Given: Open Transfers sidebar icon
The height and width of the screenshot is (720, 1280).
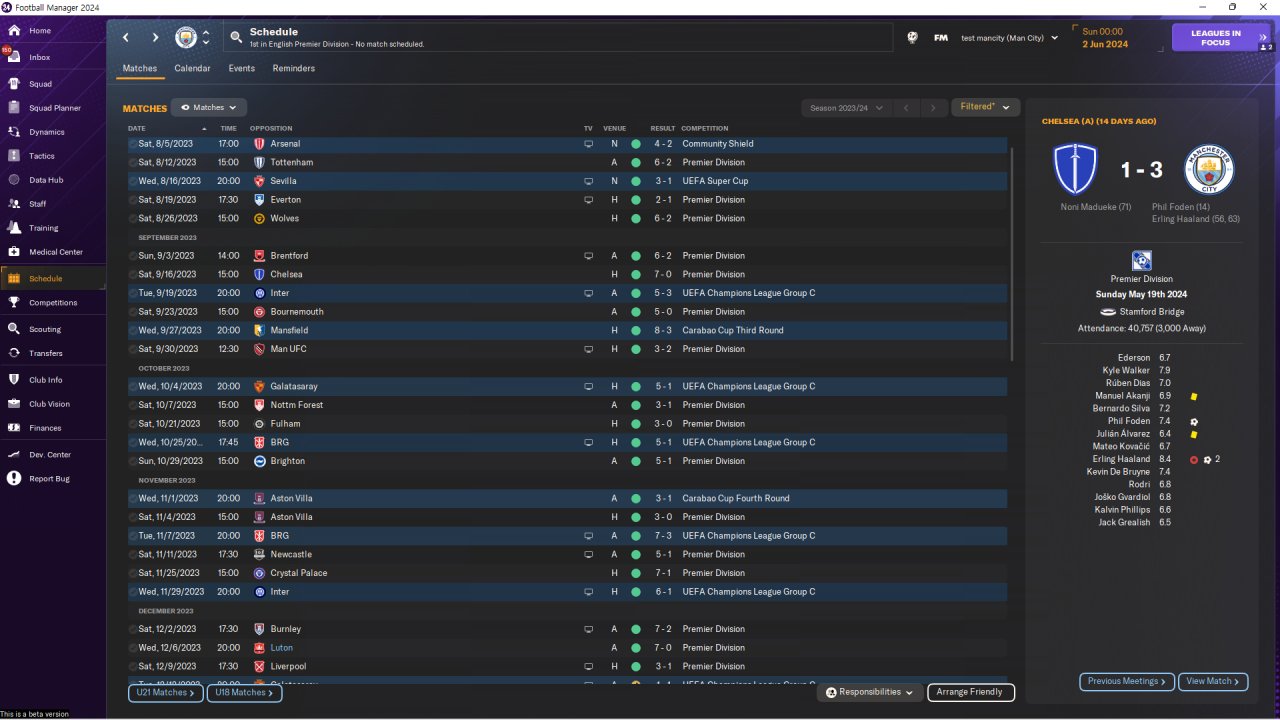Looking at the screenshot, I should 14,353.
